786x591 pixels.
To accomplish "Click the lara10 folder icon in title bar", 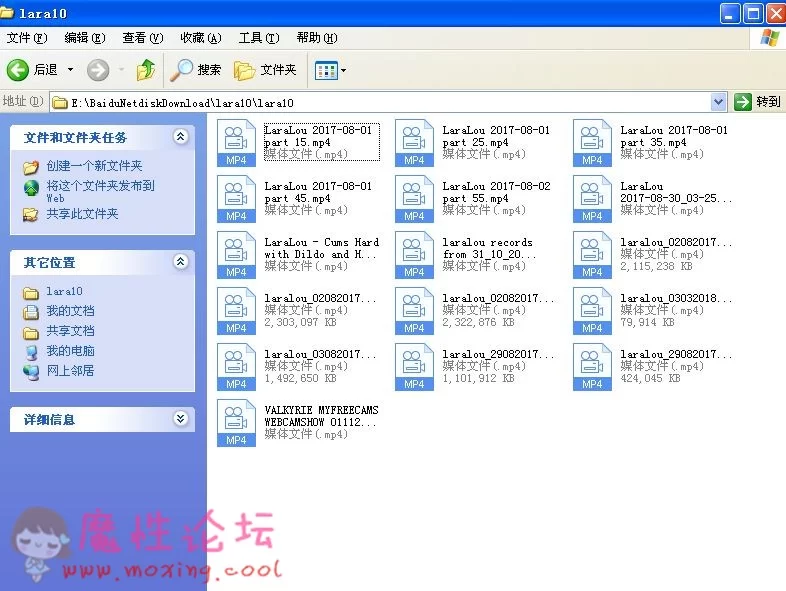I will click(7, 12).
